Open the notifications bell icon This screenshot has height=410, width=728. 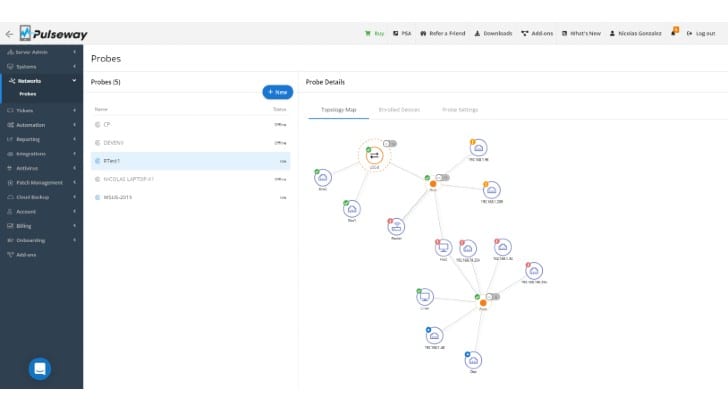tap(674, 32)
